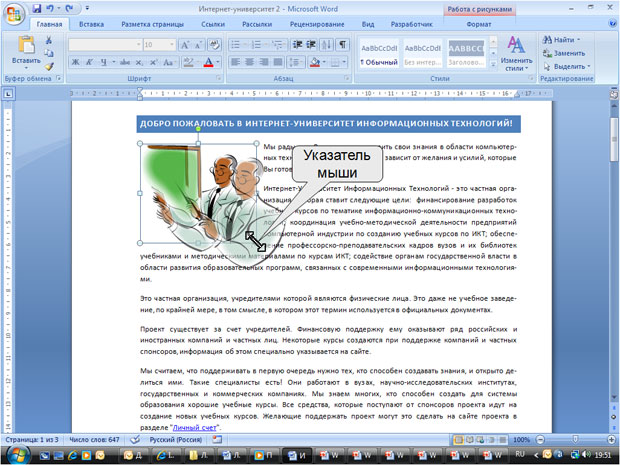Copy selection using clipboard group icon

coord(49,53)
